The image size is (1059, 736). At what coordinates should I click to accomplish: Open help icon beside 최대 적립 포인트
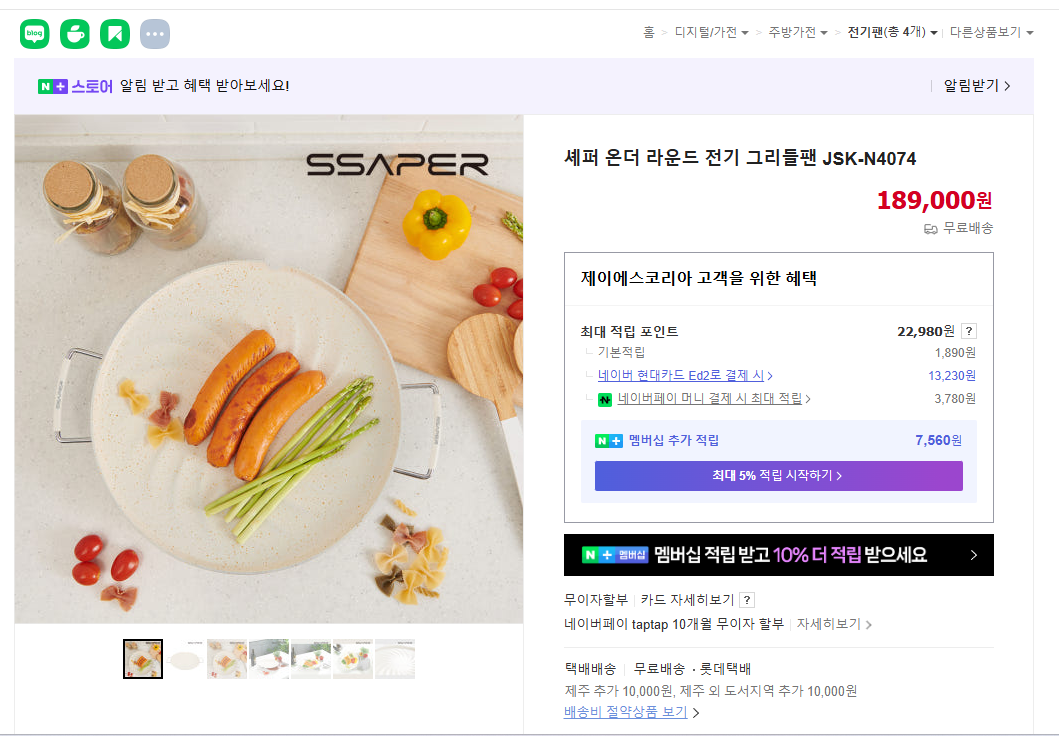969,331
